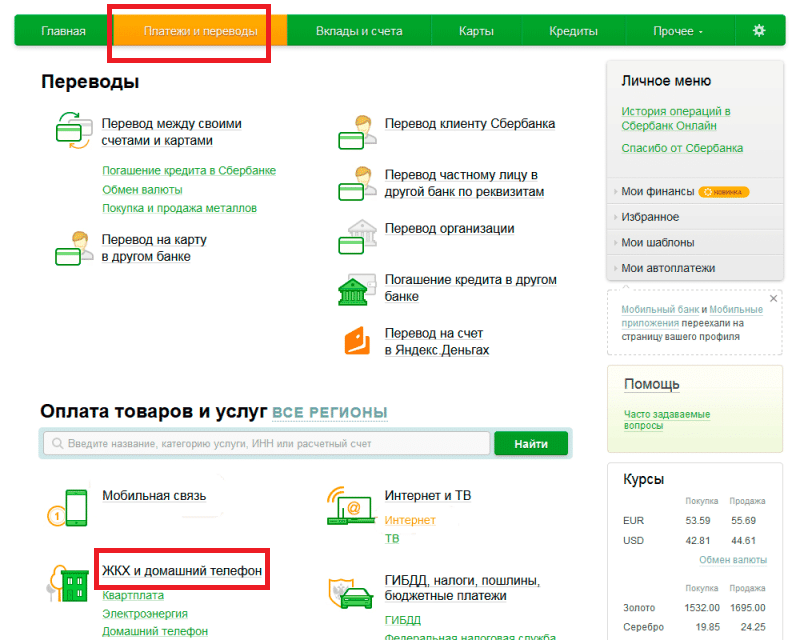Click Internet and TV laptop icon
Screen dimensions: 800x640
coord(351,506)
